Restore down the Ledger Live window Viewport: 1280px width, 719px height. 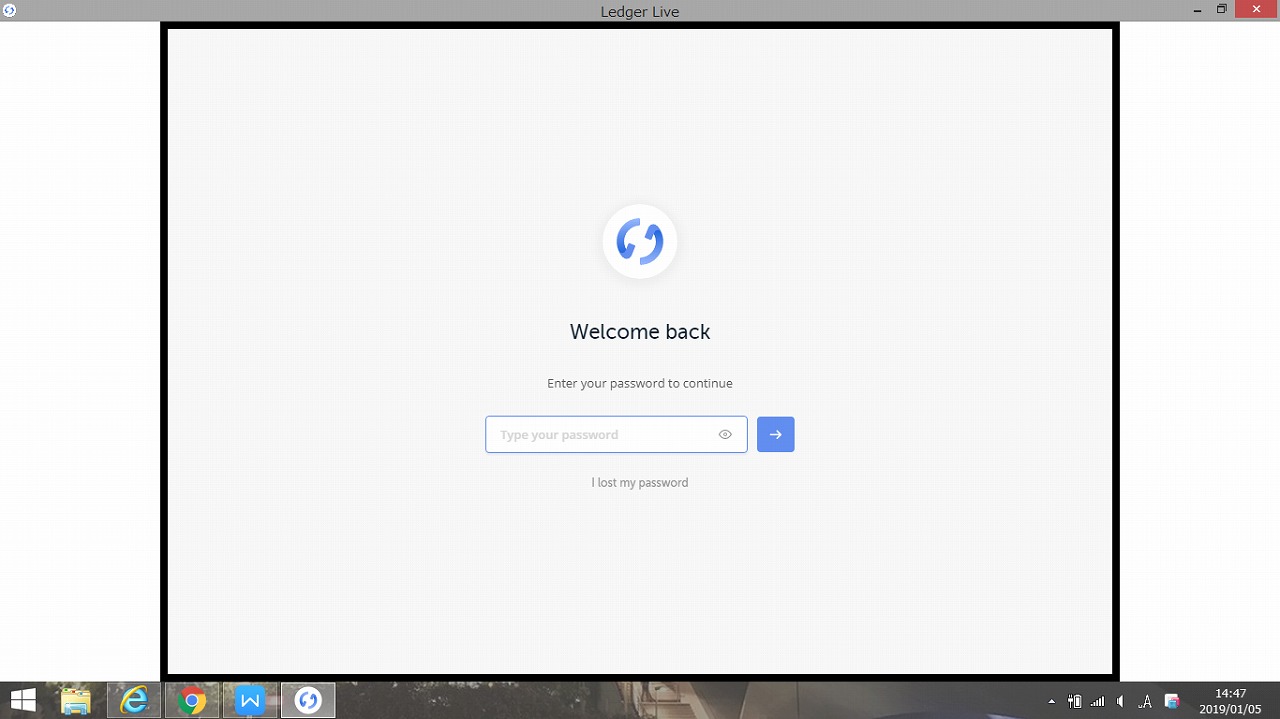1221,10
